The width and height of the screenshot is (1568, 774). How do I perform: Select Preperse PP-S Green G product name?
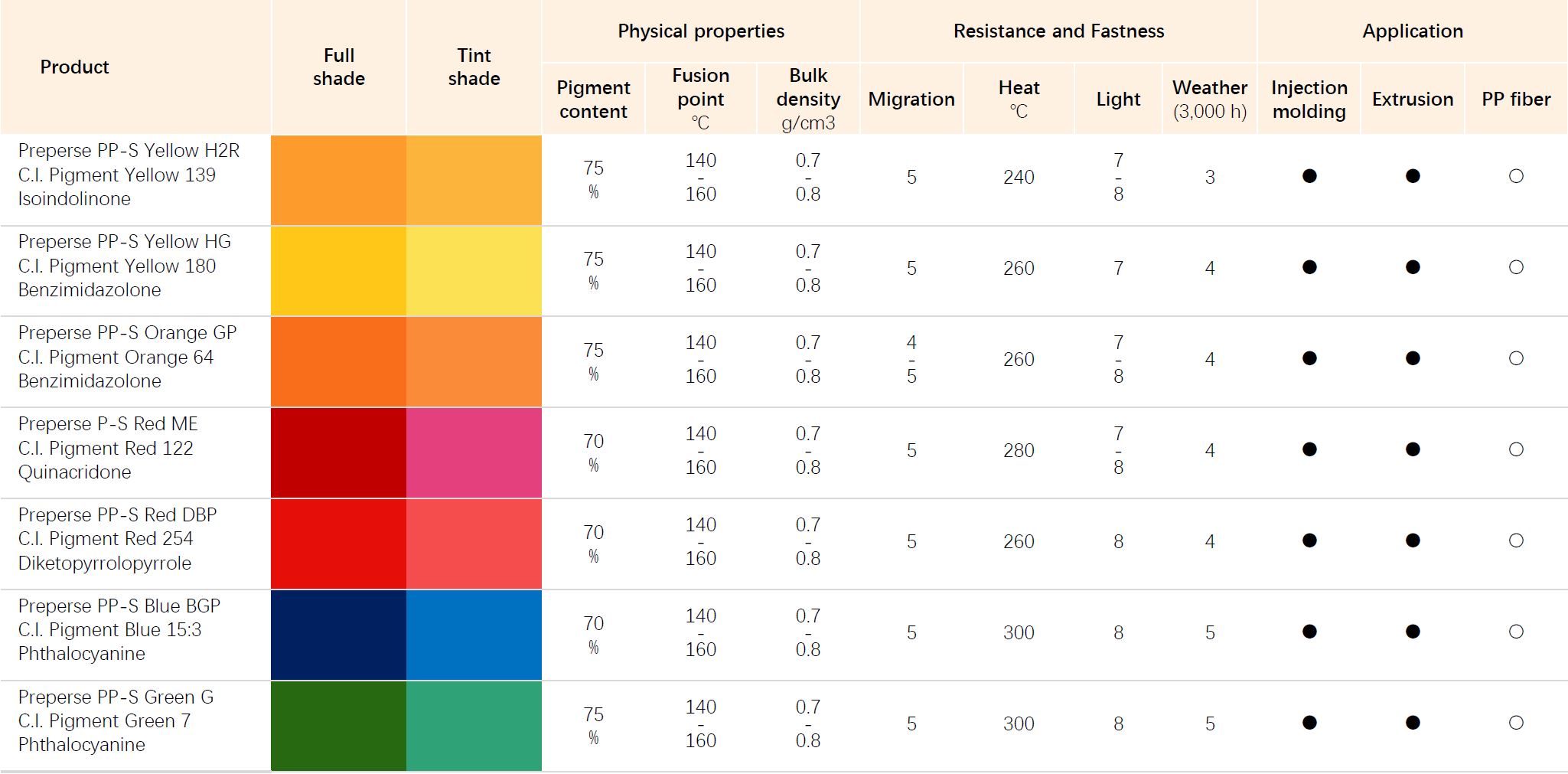coord(116,697)
